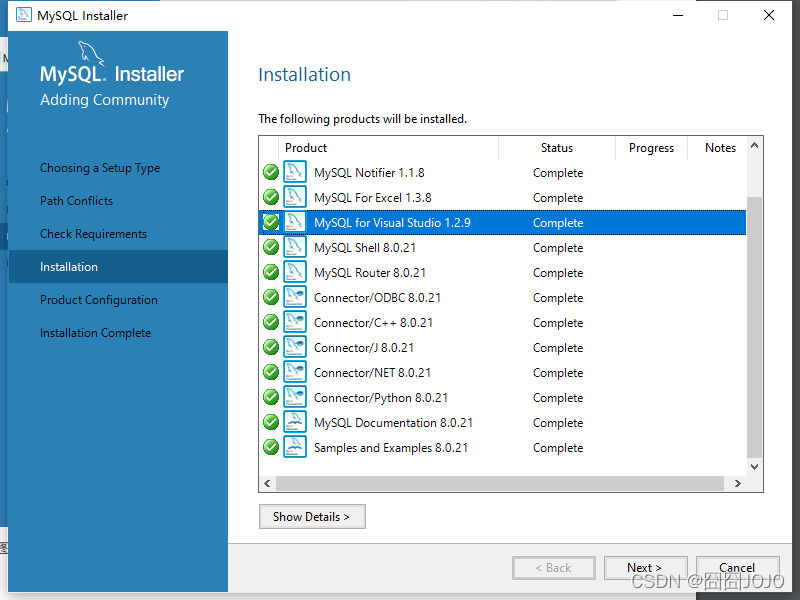The image size is (800, 600).
Task: Click Complete status for Connector/Python 8.0.21
Action: point(558,397)
